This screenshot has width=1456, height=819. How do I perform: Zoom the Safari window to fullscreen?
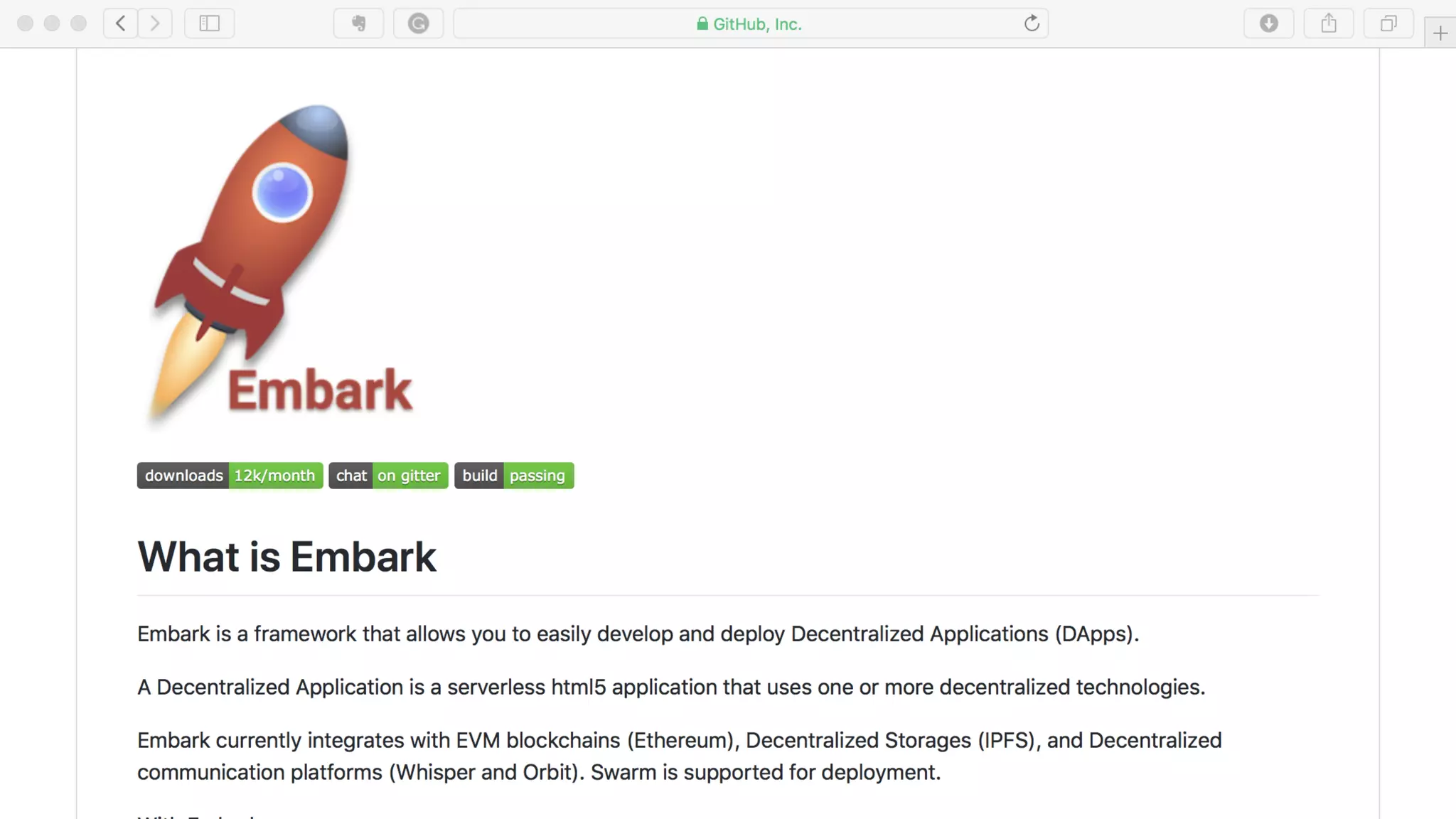click(x=79, y=23)
